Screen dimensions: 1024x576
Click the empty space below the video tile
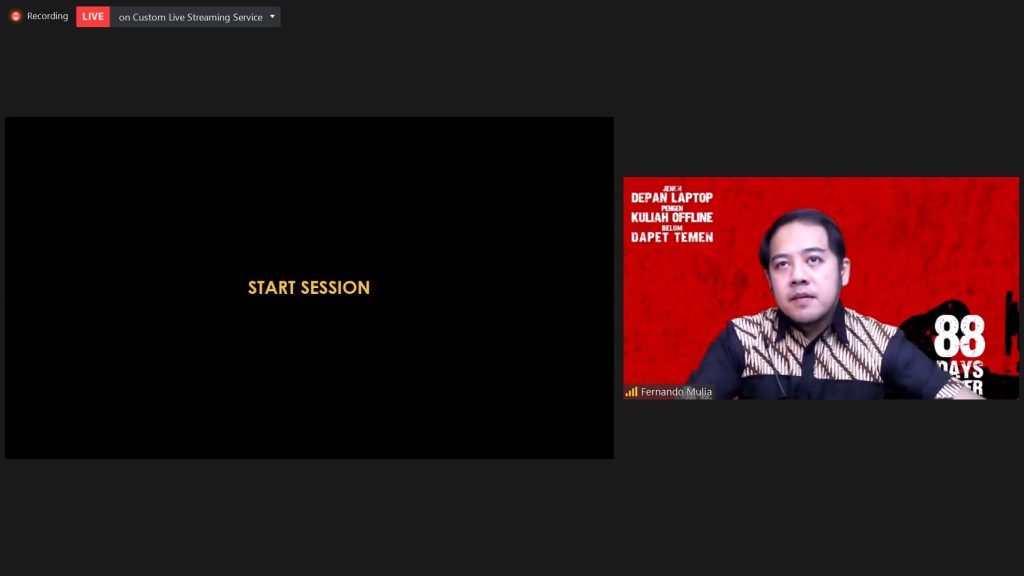point(820,480)
